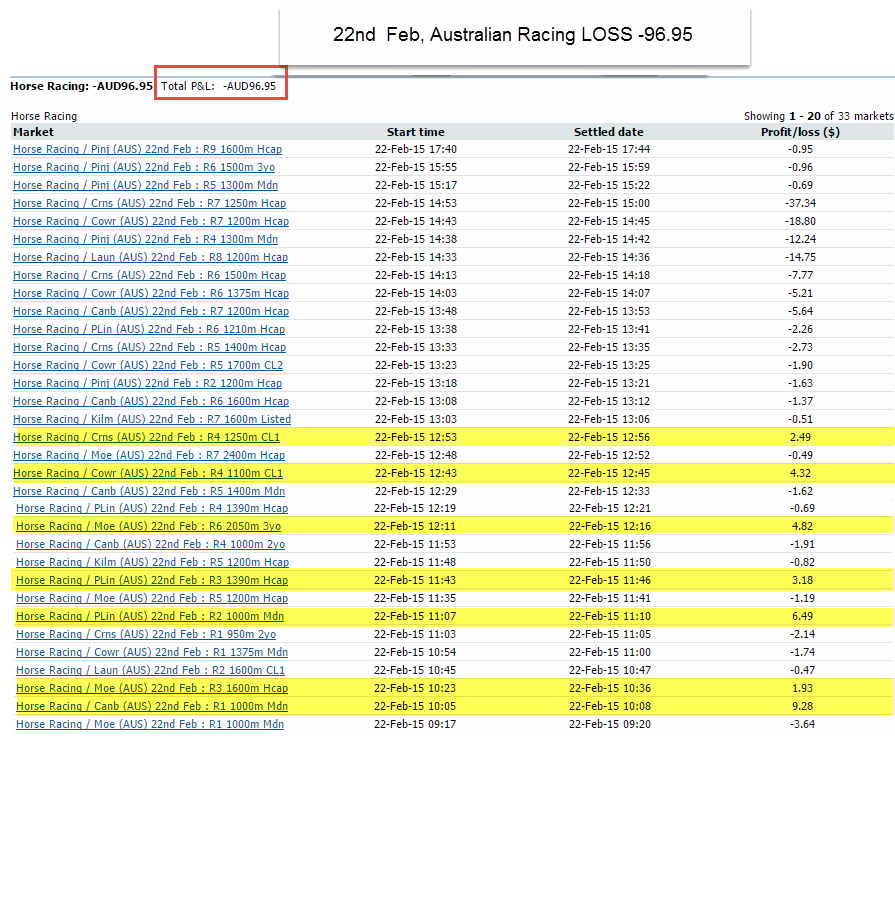The height and width of the screenshot is (901, 895).
Task: Open Laun R2 1600m CL1 market link
Action: [150, 670]
